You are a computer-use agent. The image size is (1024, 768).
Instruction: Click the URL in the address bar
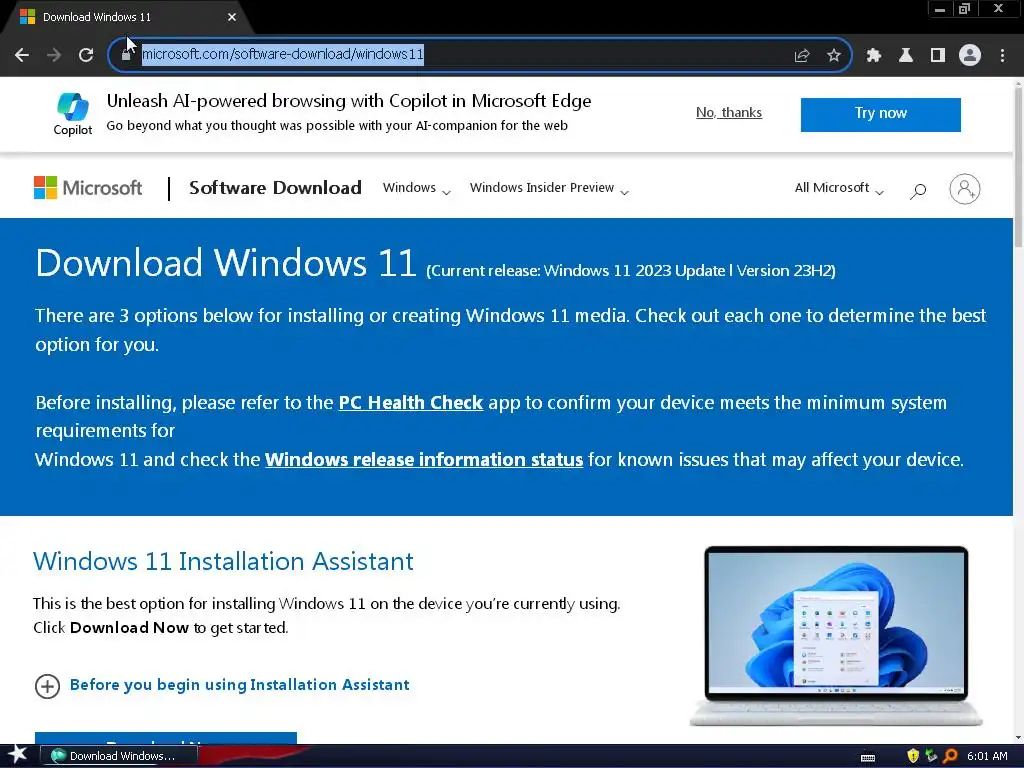(x=283, y=54)
